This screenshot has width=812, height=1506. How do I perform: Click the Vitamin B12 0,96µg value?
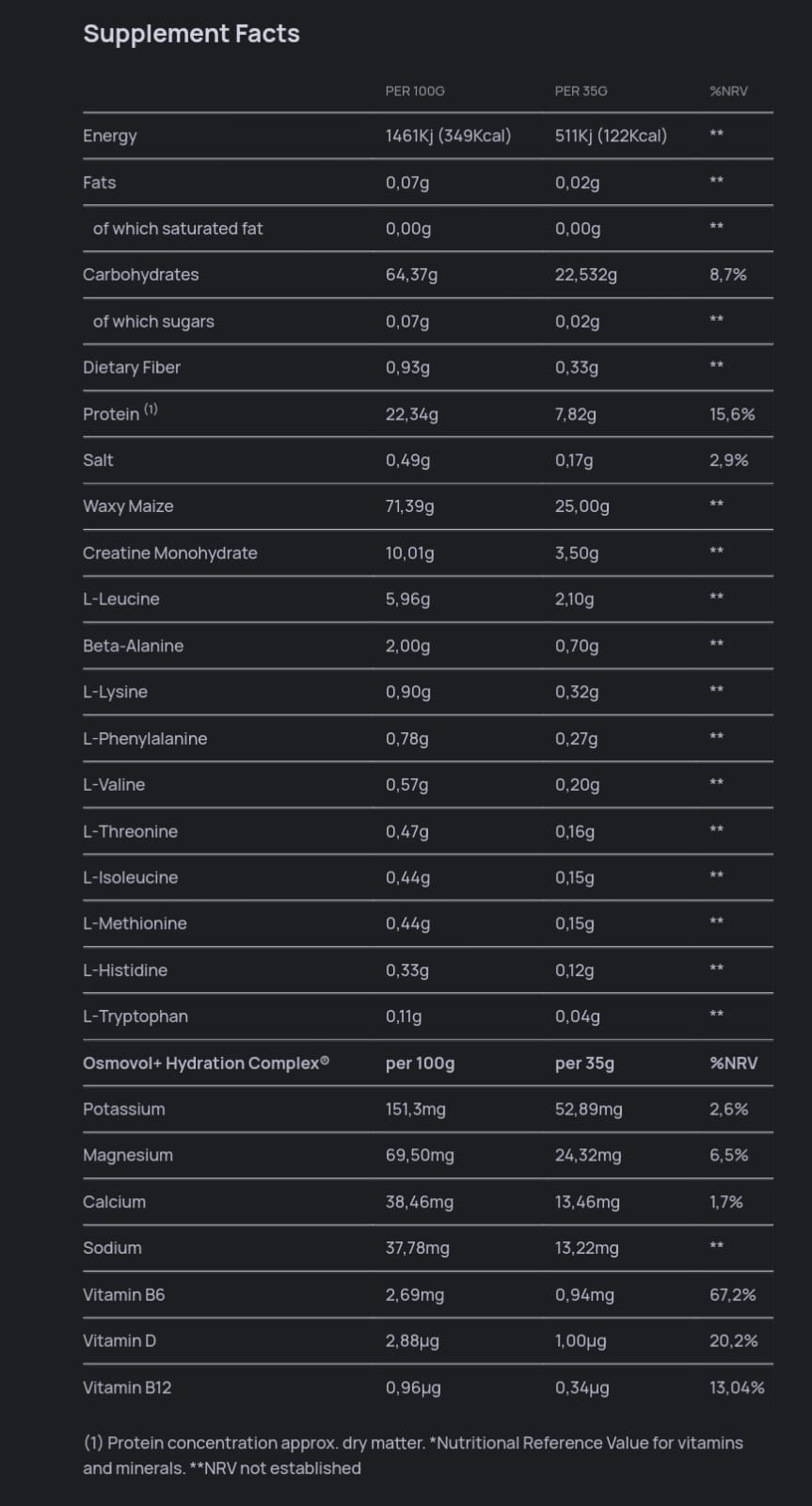coord(413,1387)
